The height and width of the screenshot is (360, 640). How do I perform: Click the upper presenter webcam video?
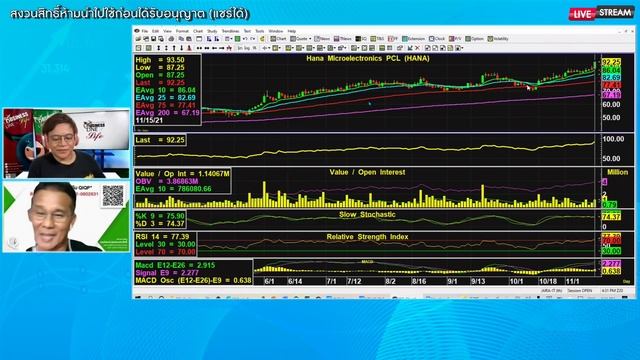(x=66, y=143)
